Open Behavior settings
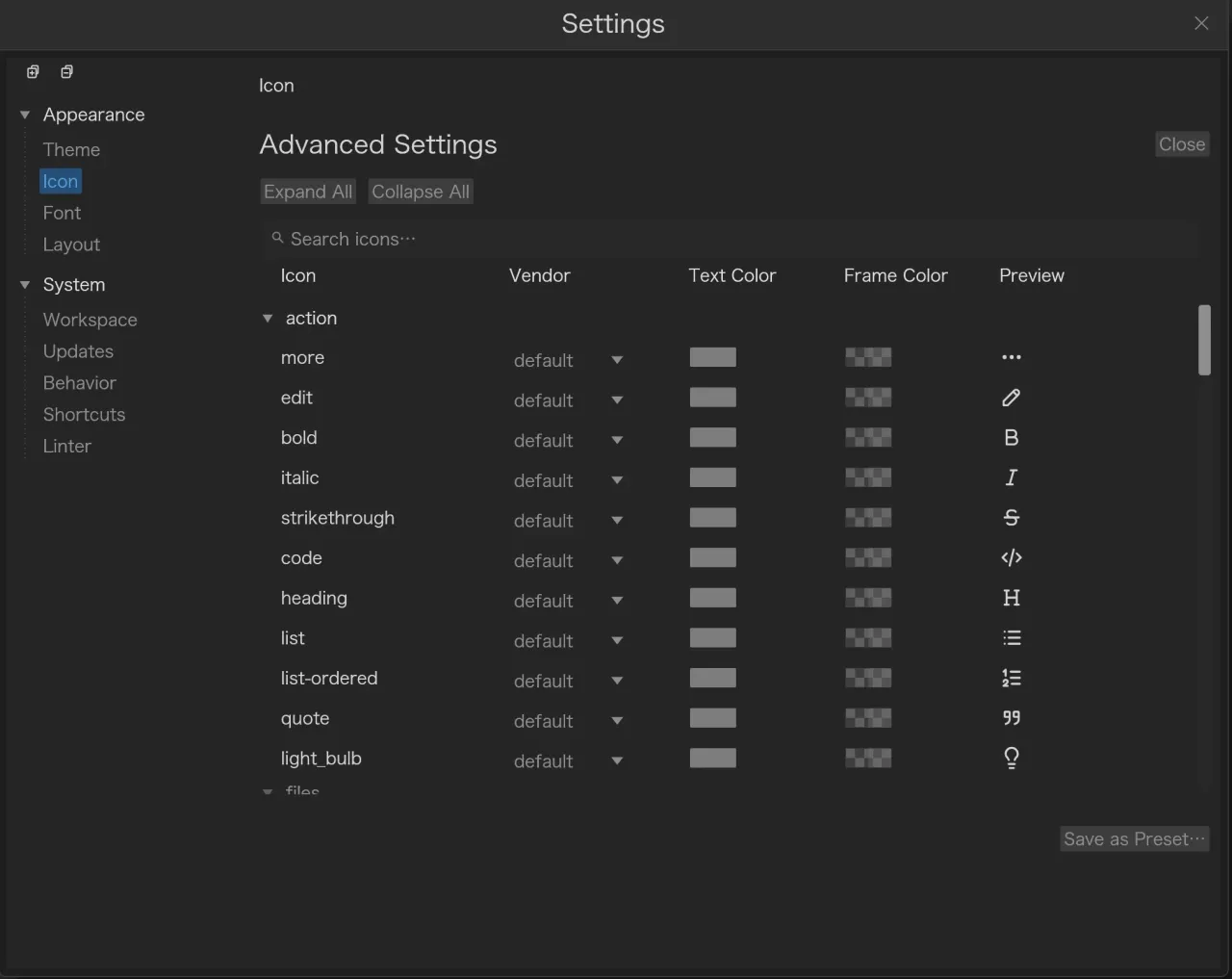The height and width of the screenshot is (979, 1232). pos(79,383)
